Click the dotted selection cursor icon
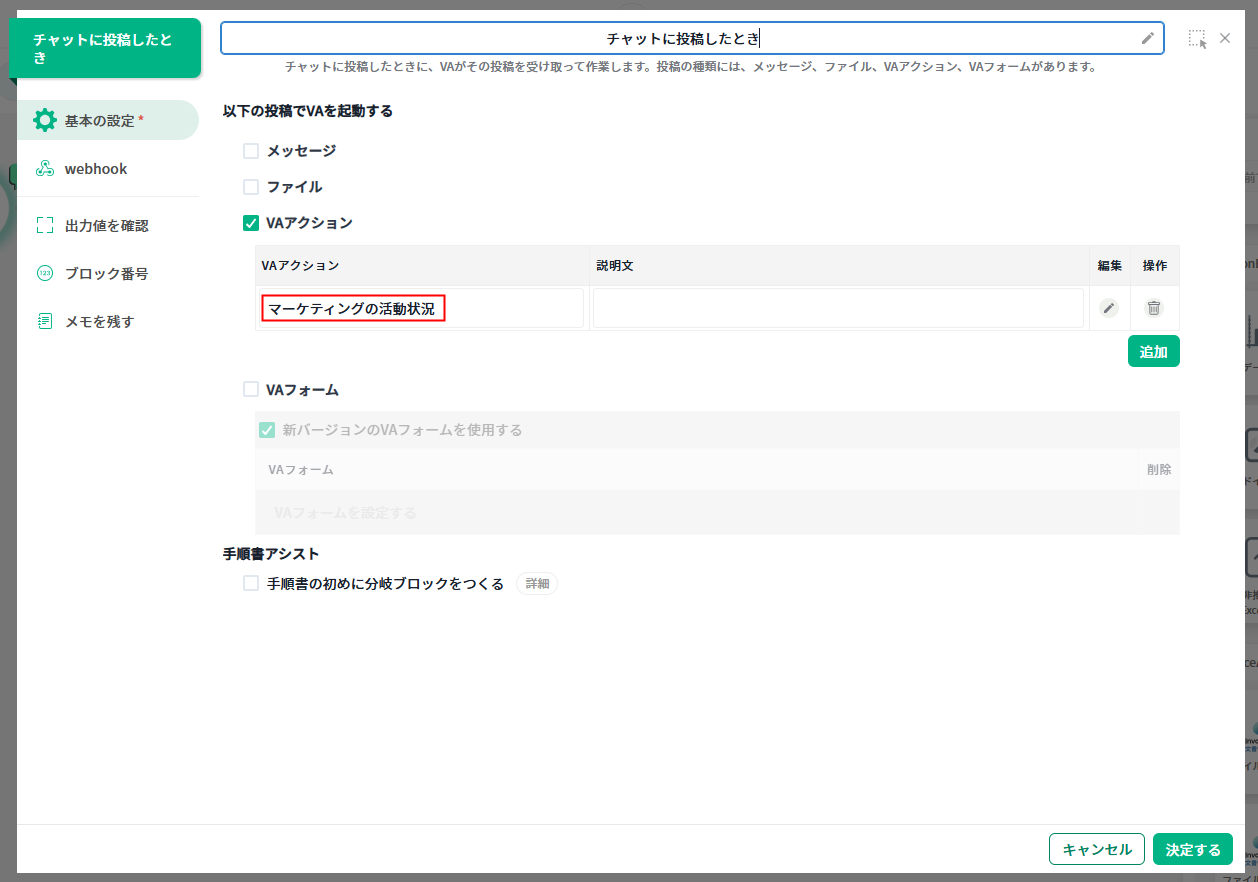1258x882 pixels. [x=1197, y=39]
